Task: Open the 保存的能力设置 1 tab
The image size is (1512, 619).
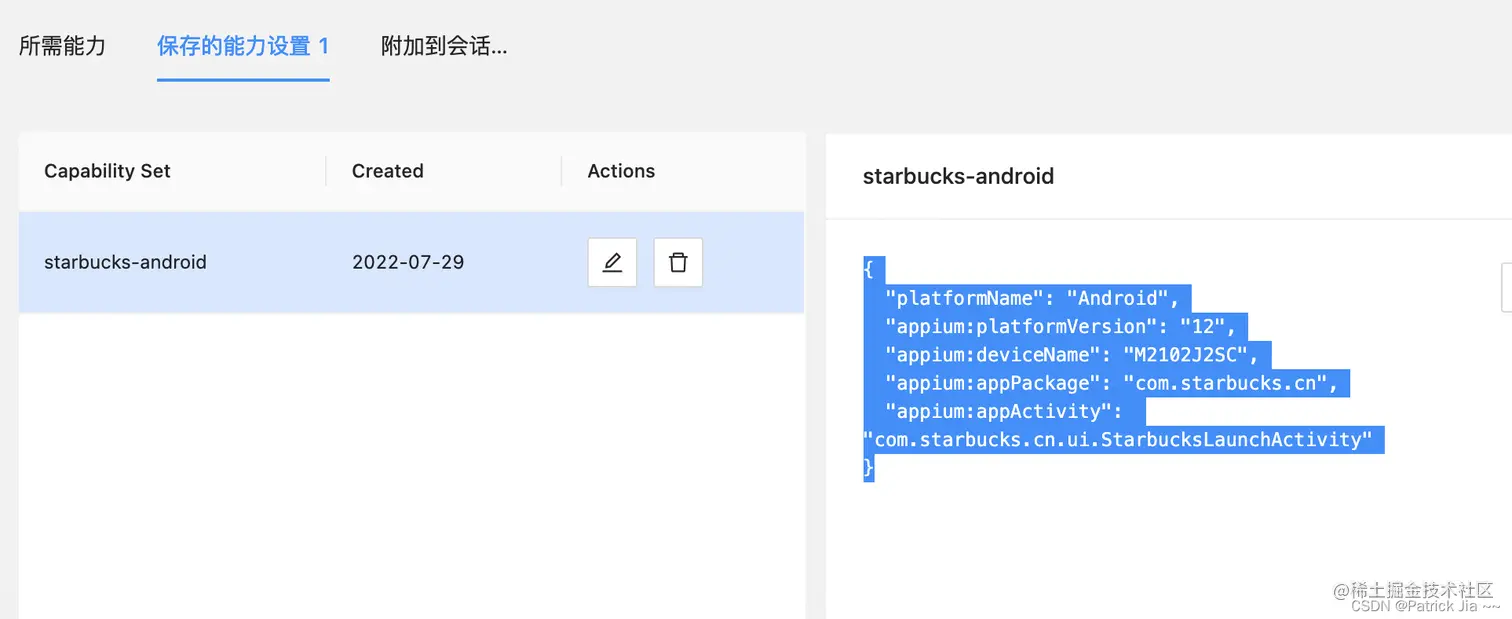Action: point(243,46)
